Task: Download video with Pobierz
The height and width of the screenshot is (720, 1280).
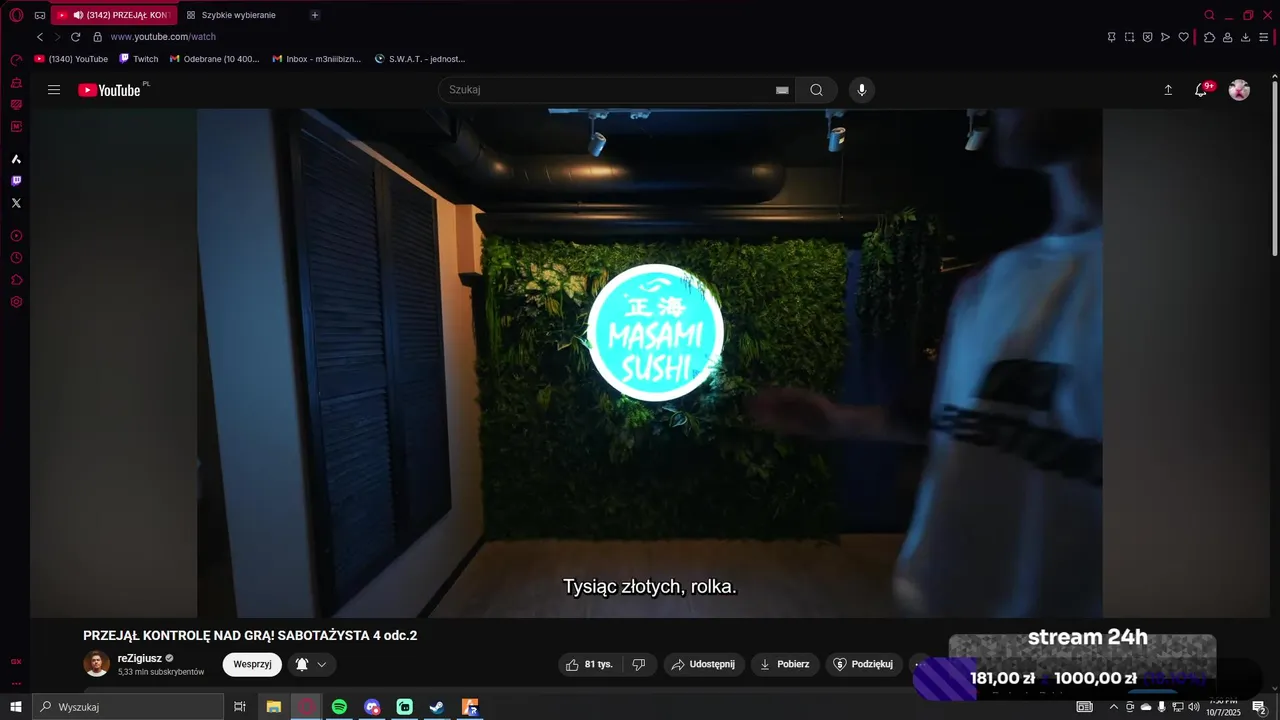Action: click(785, 664)
